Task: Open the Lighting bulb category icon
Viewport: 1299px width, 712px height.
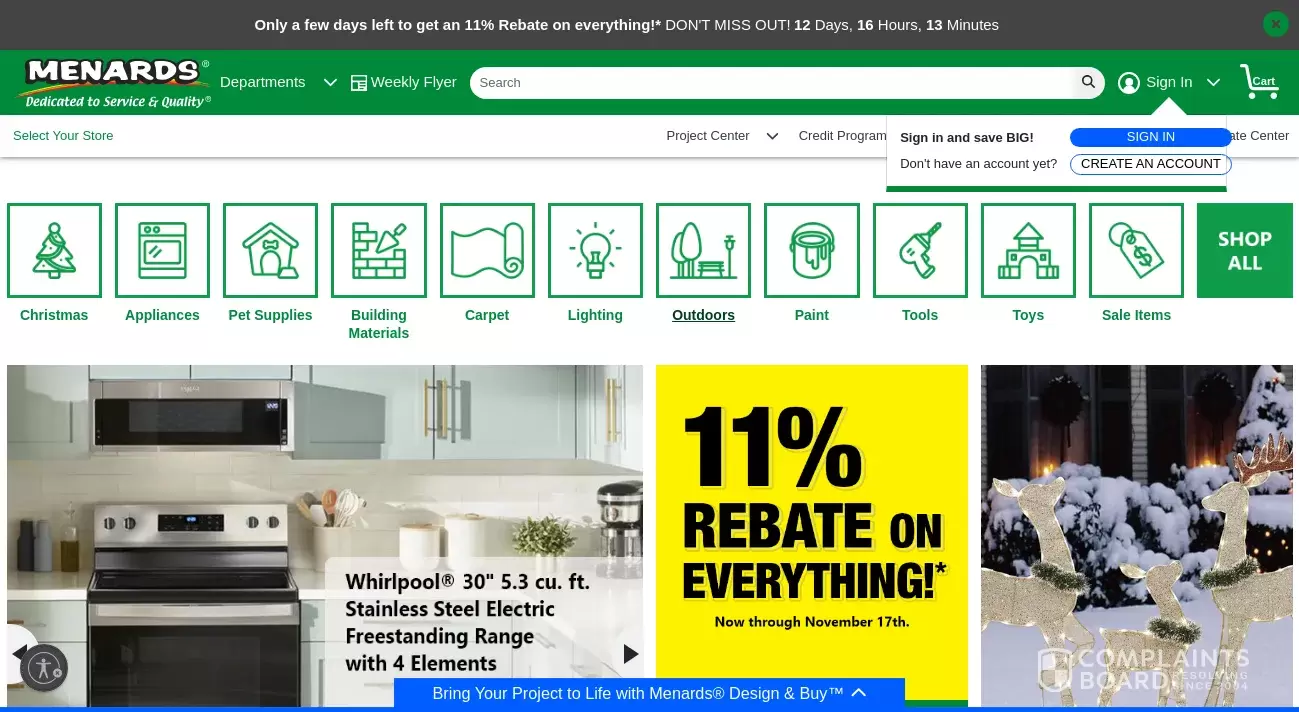Action: click(595, 250)
